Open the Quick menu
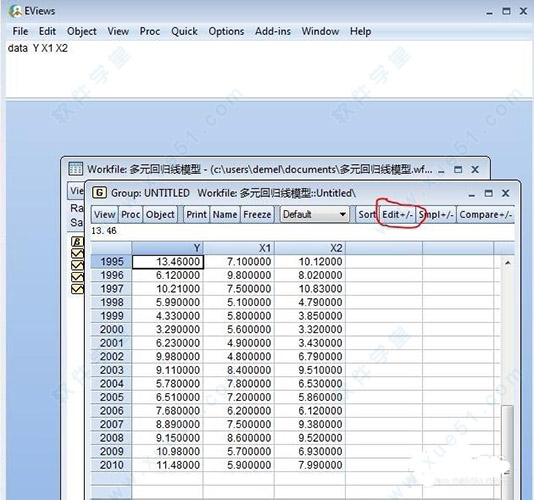This screenshot has width=534, height=500. 184,31
